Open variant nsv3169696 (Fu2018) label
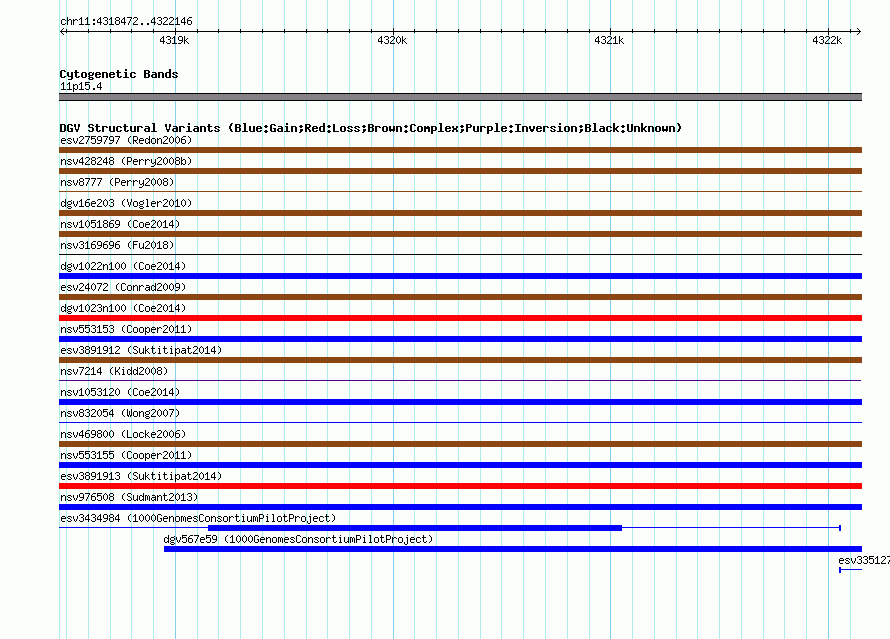Screen dimensions: 890x639 pyautogui.click(x=117, y=245)
